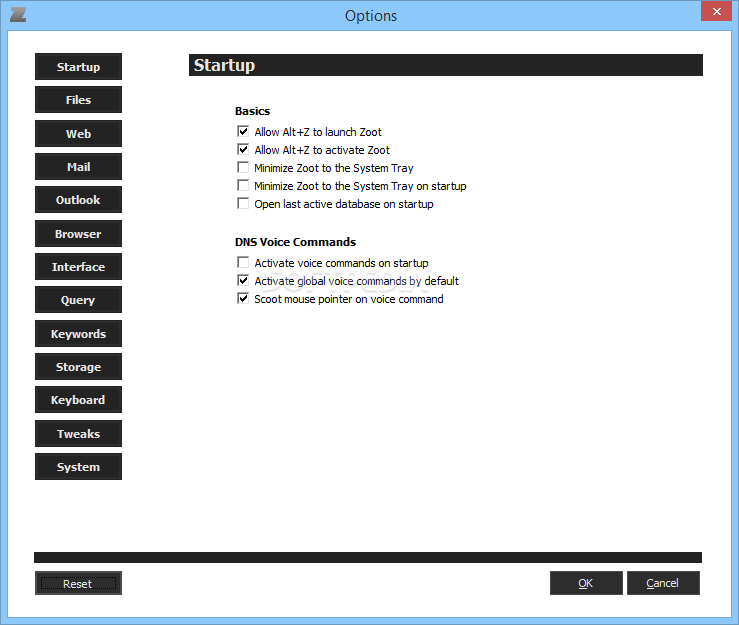Close the Options dialog window
This screenshot has height=625, width=739.
coord(716,11)
